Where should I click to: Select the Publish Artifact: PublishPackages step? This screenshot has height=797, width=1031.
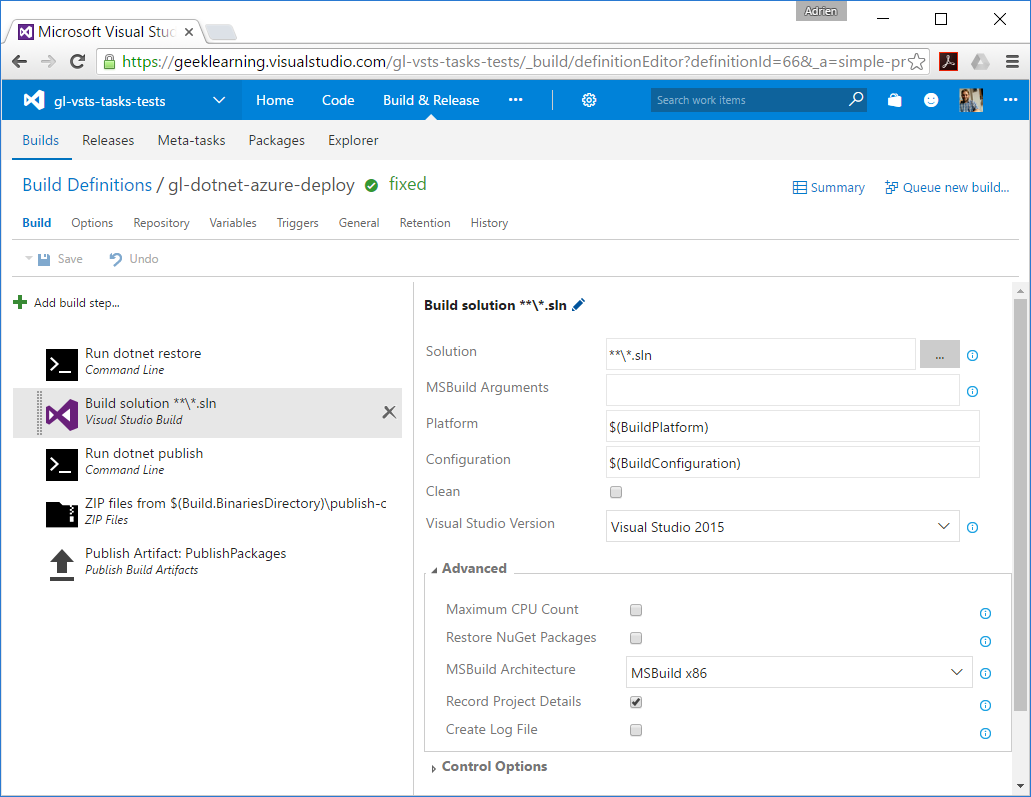point(207,562)
